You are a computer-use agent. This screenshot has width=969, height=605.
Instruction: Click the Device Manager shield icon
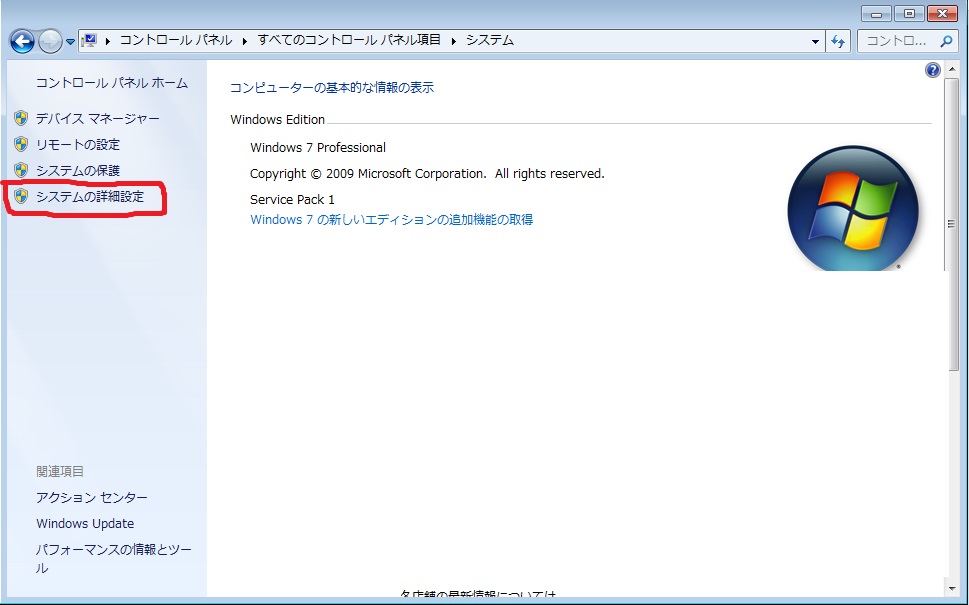(22, 118)
